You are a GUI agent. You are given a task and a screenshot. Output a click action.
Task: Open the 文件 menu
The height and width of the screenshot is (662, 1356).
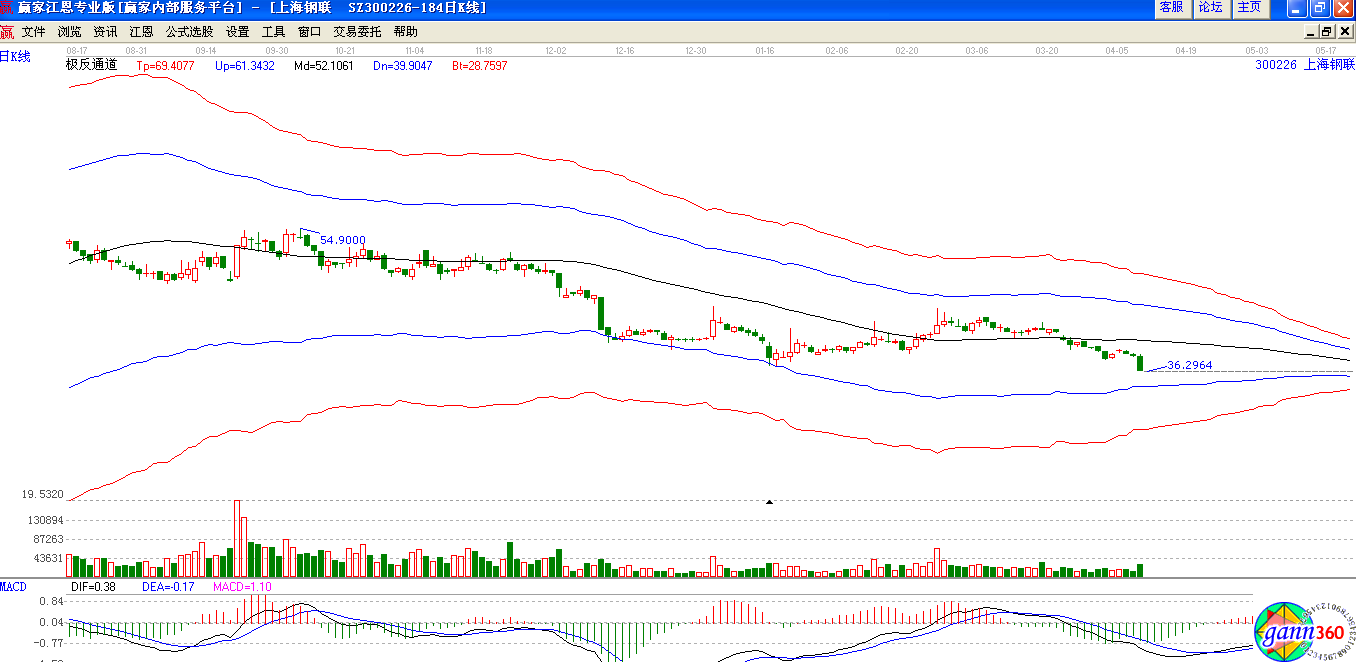pyautogui.click(x=34, y=32)
